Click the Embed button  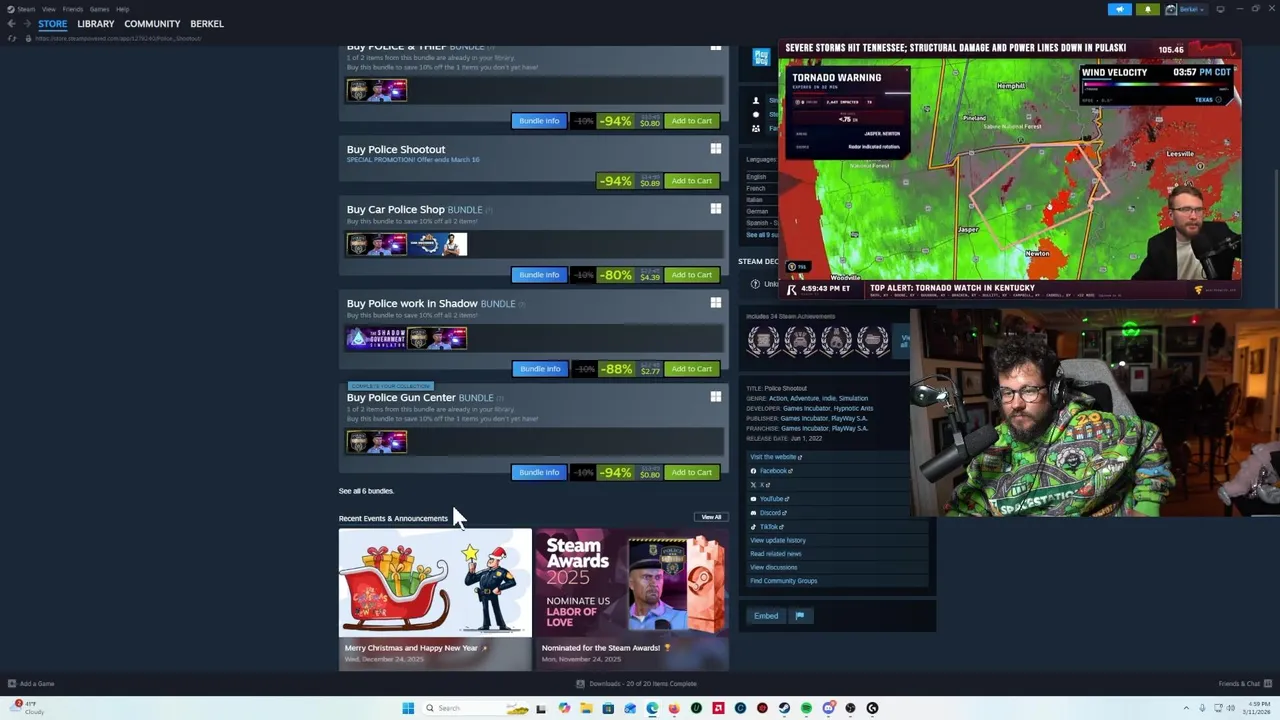pyautogui.click(x=766, y=616)
